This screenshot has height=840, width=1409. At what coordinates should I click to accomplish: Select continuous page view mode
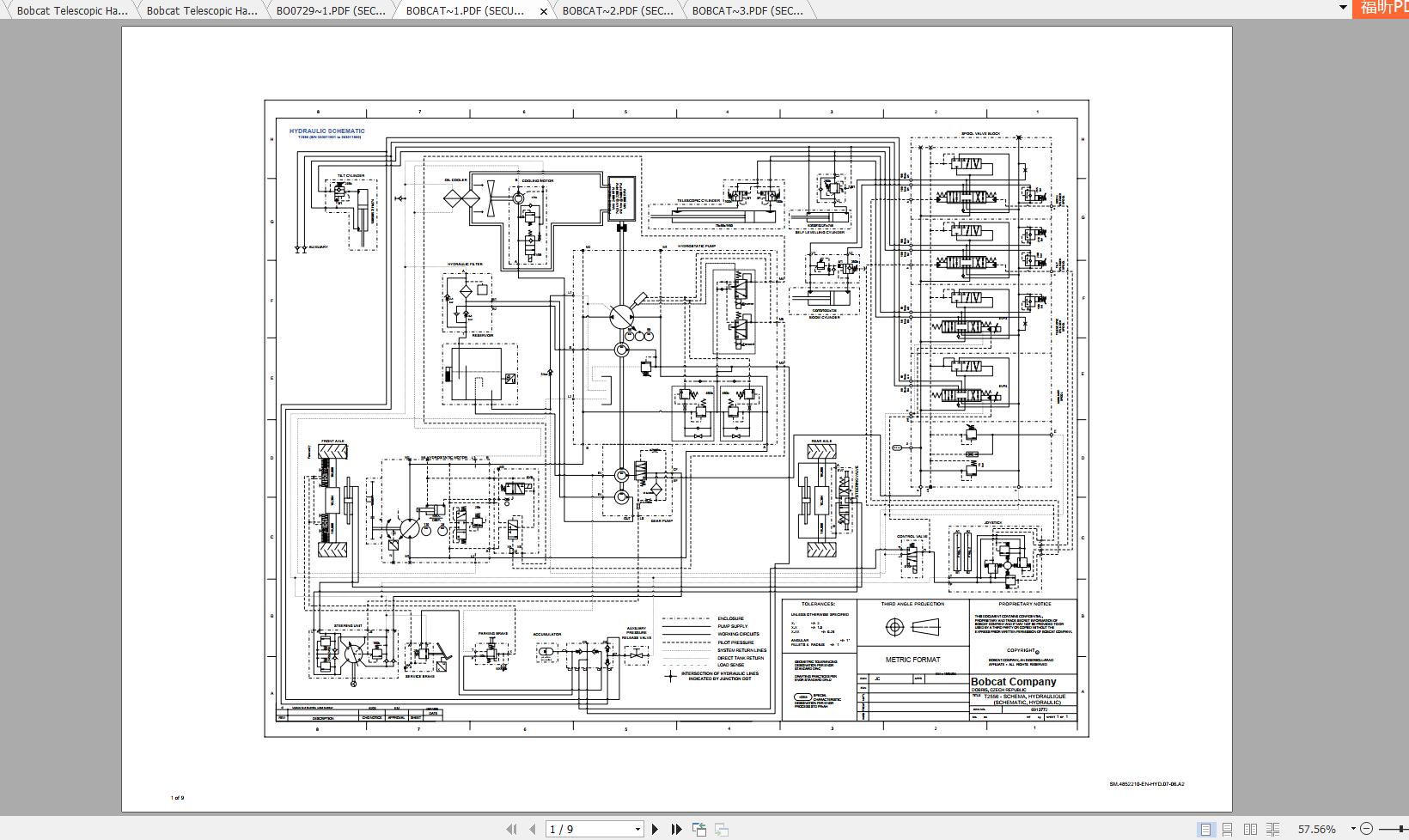(x=1228, y=829)
